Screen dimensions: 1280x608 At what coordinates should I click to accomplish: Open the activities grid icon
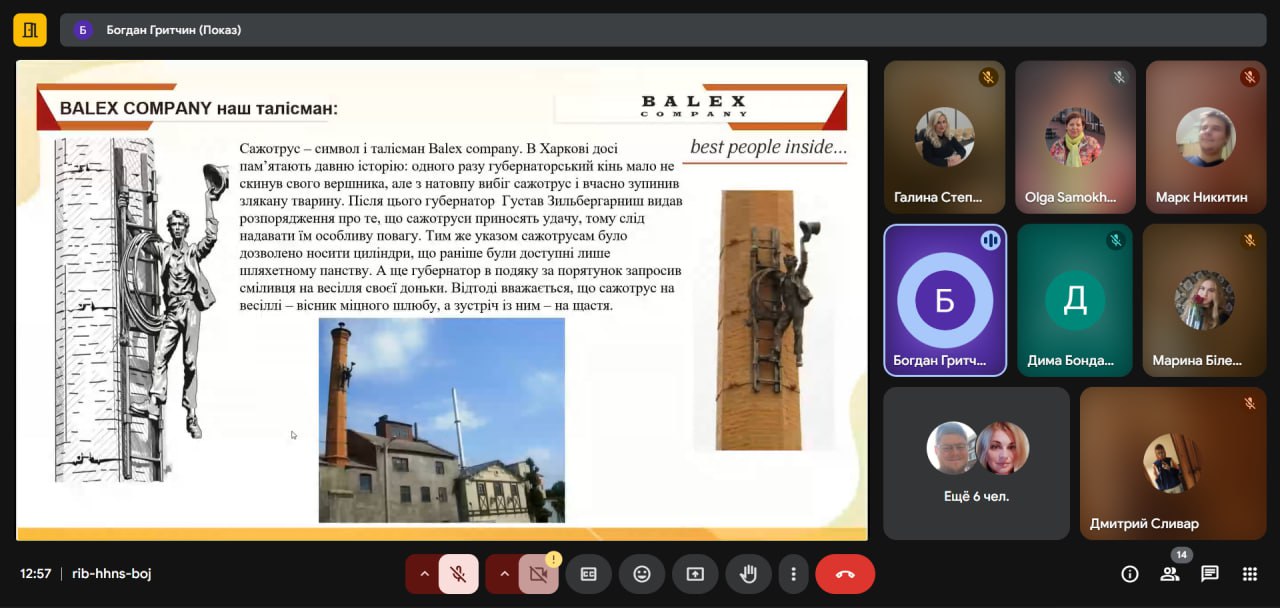1250,574
